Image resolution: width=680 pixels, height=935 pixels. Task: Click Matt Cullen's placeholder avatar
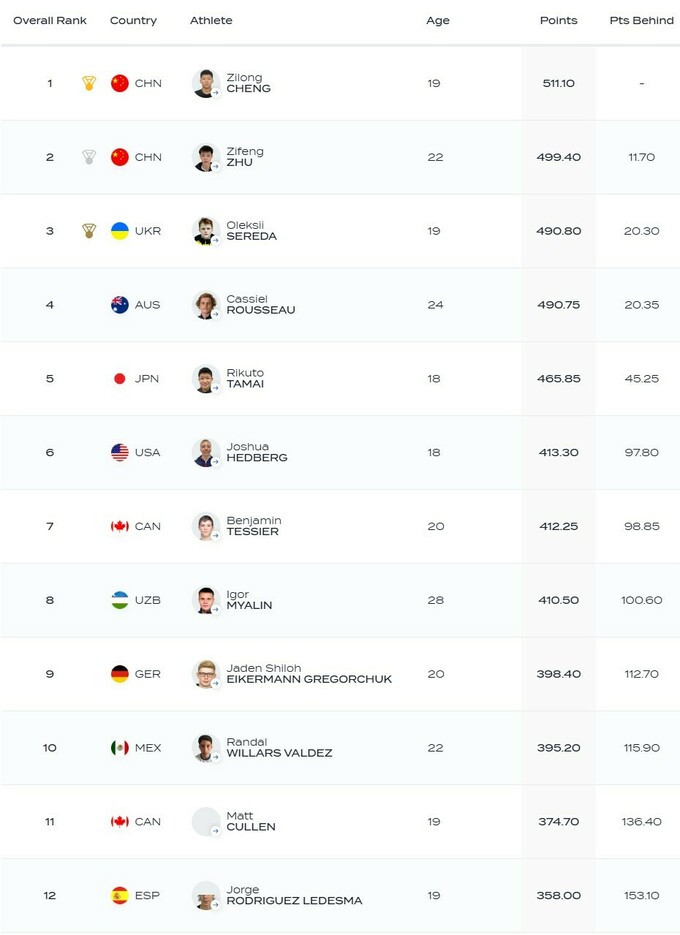point(206,822)
